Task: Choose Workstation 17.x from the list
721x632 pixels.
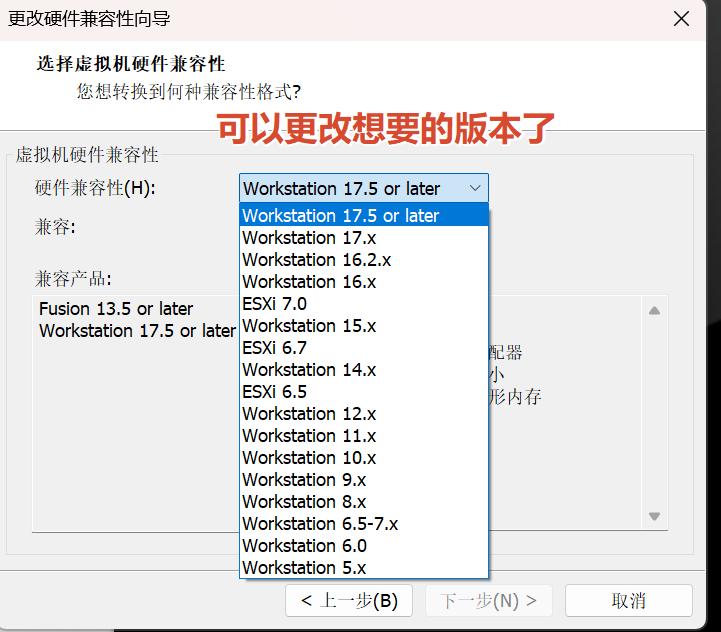Action: 364,238
